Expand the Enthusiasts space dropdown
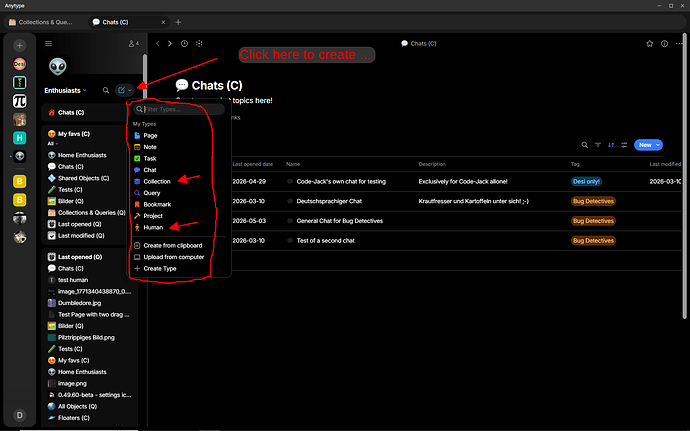This screenshot has height=431, width=690. tap(65, 90)
